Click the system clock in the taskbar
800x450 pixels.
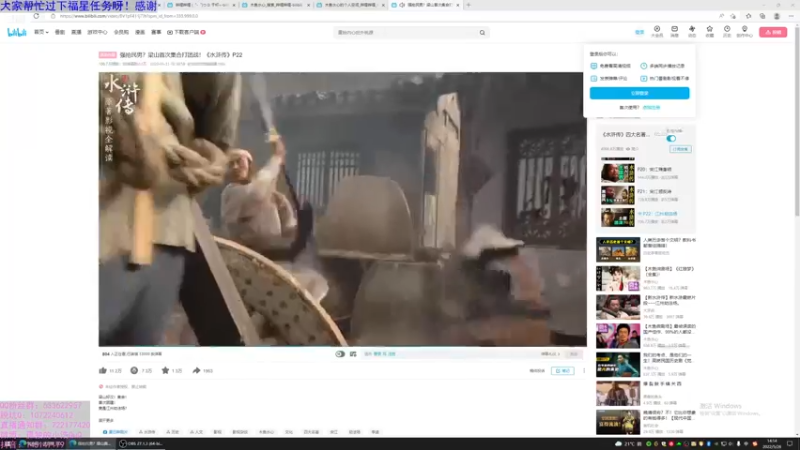772,444
